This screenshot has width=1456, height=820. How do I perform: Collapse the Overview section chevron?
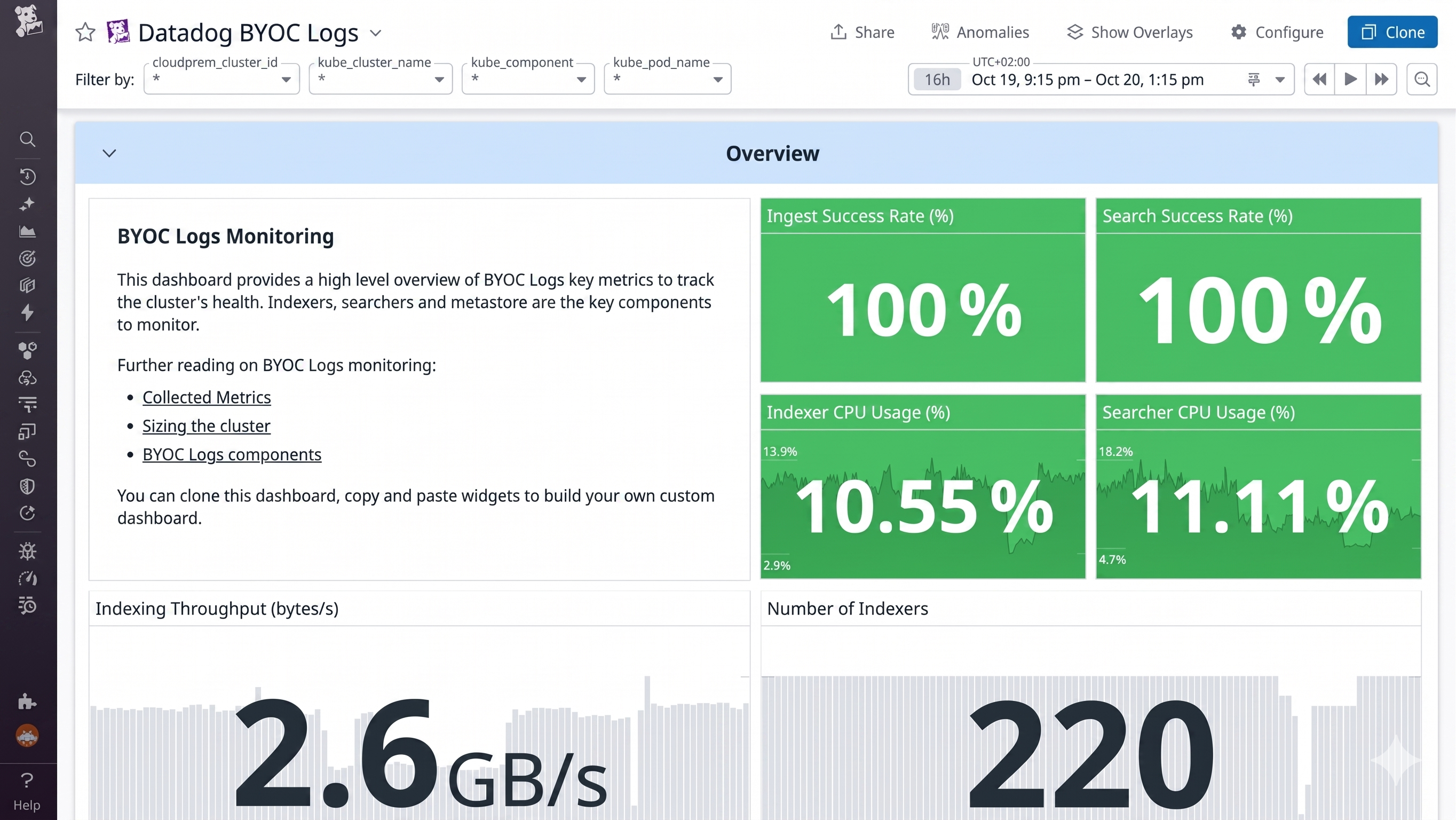tap(109, 153)
